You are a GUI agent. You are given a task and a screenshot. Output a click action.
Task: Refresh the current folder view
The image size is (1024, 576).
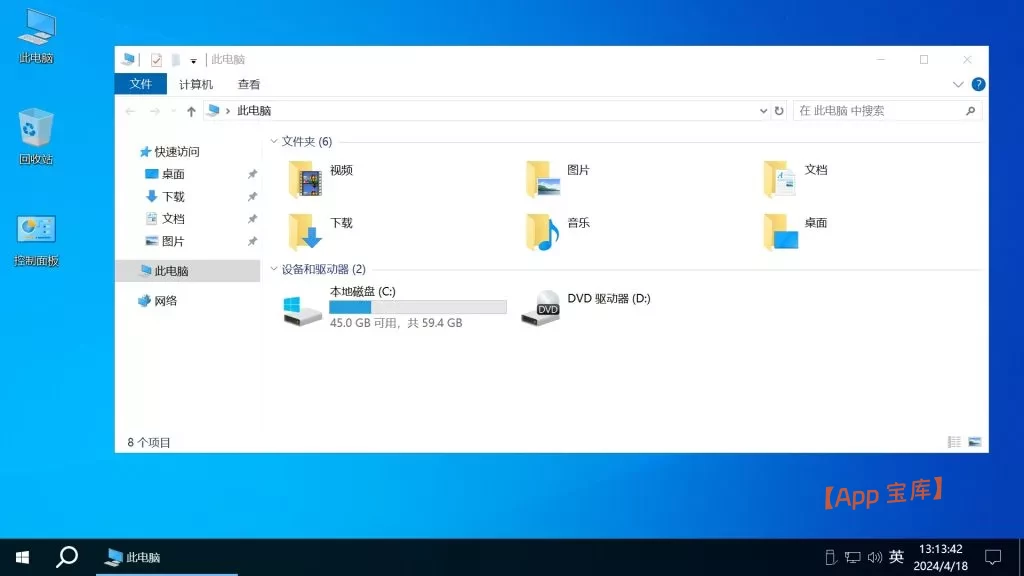780,110
